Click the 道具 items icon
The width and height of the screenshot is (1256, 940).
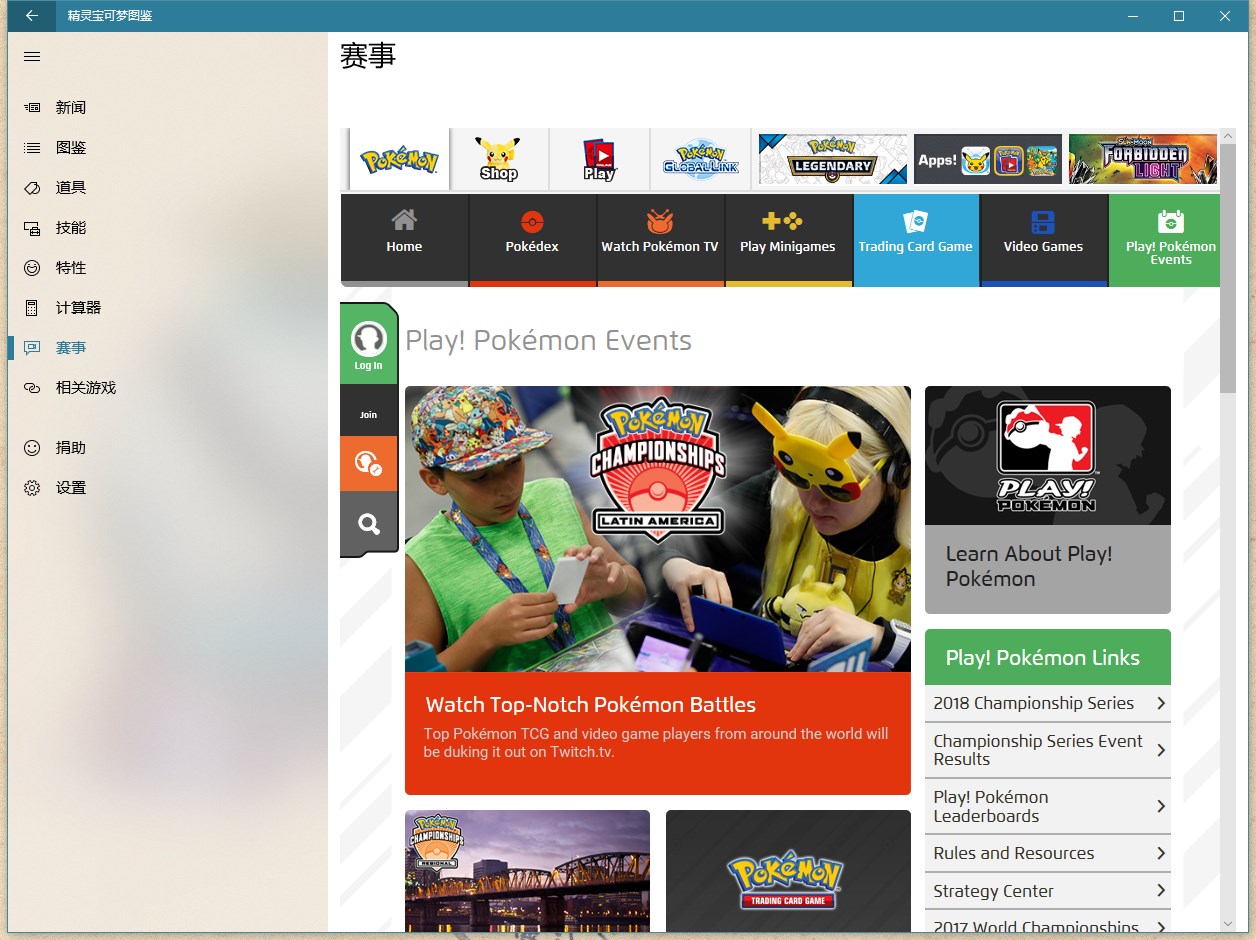32,188
